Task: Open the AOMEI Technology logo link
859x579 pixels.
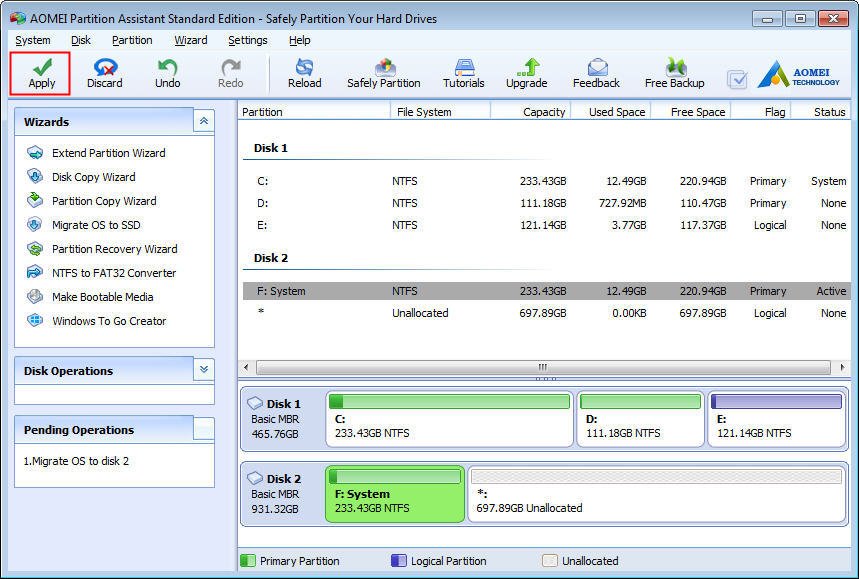Action: 798,76
